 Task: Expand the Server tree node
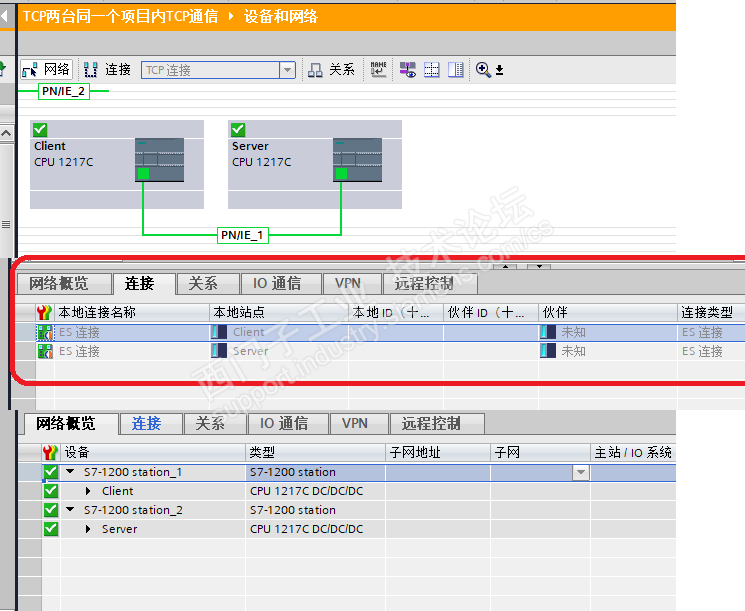click(x=88, y=529)
